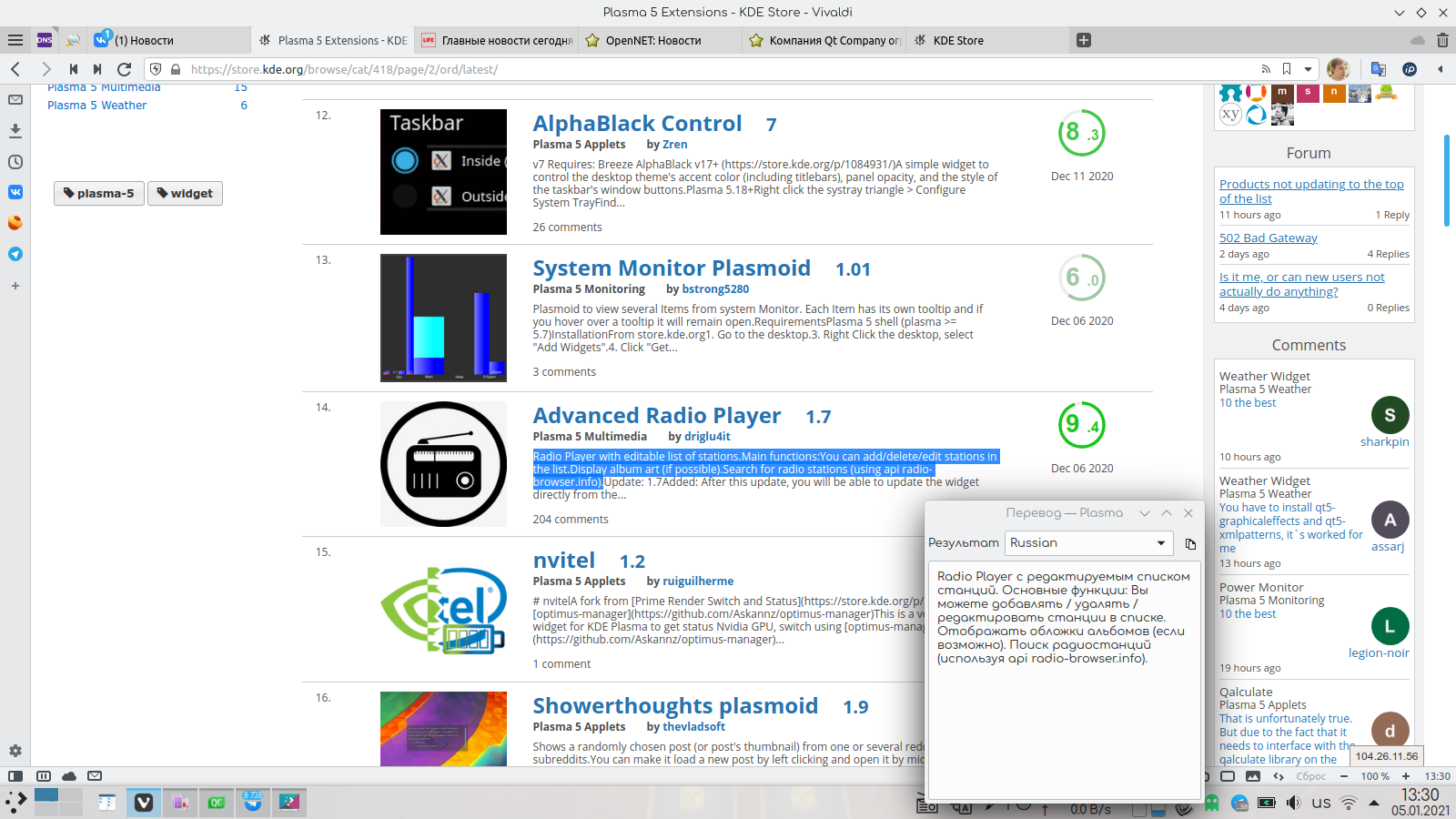Open page actions code icon in status bar
This screenshot has width=1456, height=819.
pyautogui.click(x=1279, y=777)
